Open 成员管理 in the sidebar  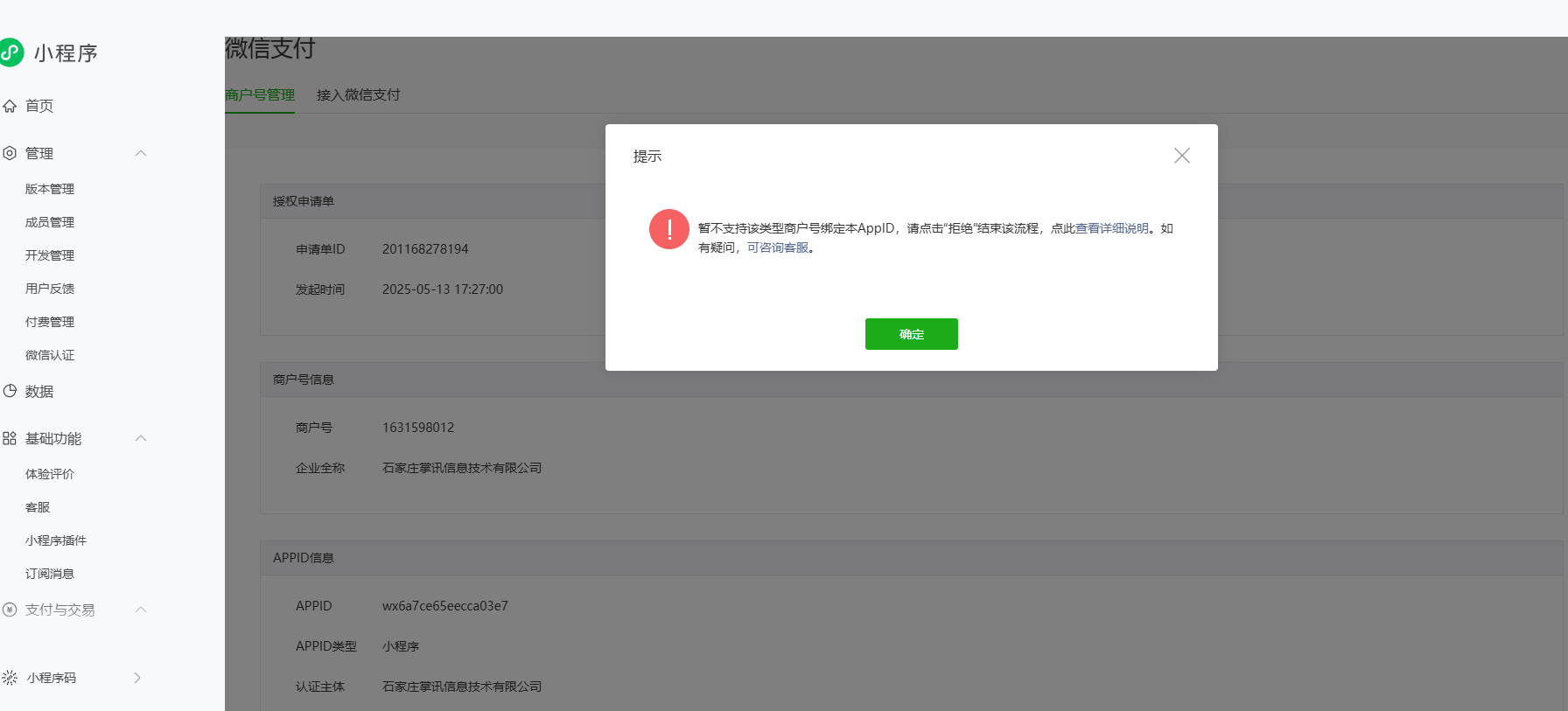(50, 222)
